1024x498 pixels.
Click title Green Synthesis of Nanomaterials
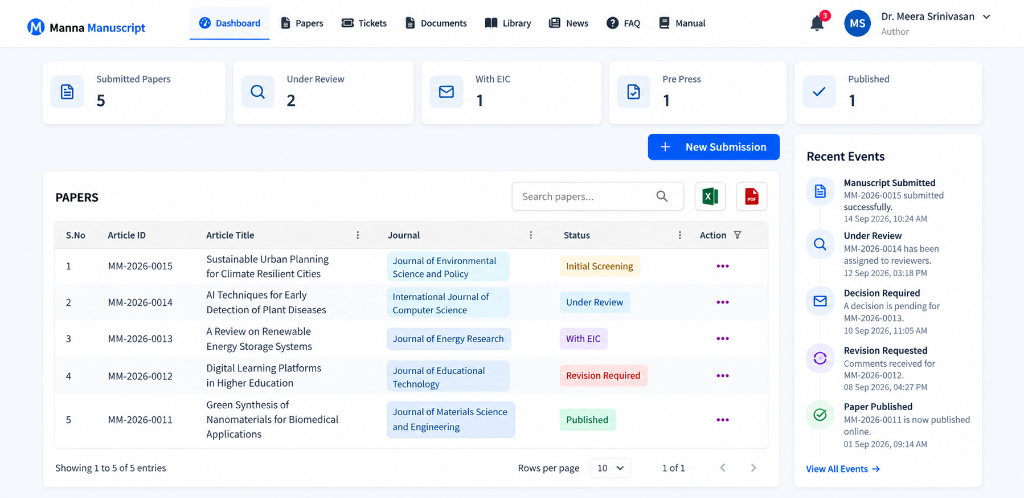(x=272, y=420)
